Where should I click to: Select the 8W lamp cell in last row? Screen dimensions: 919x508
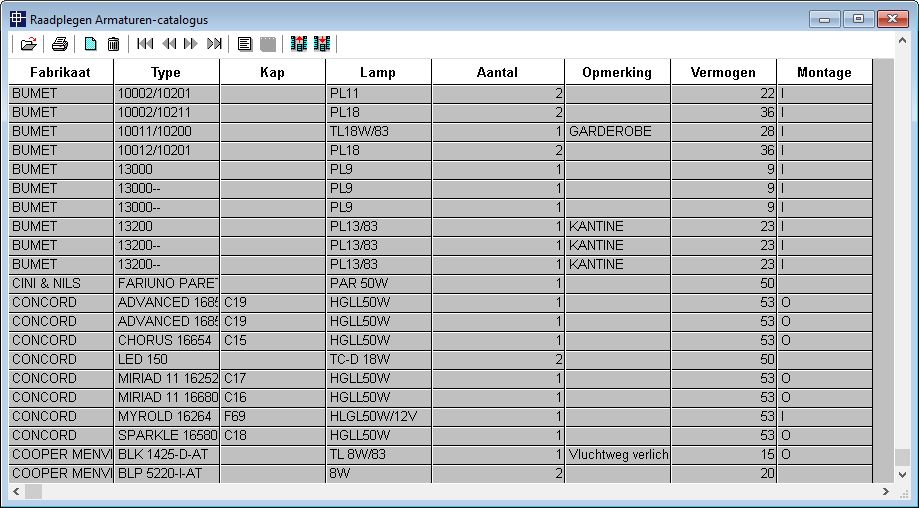click(x=379, y=473)
